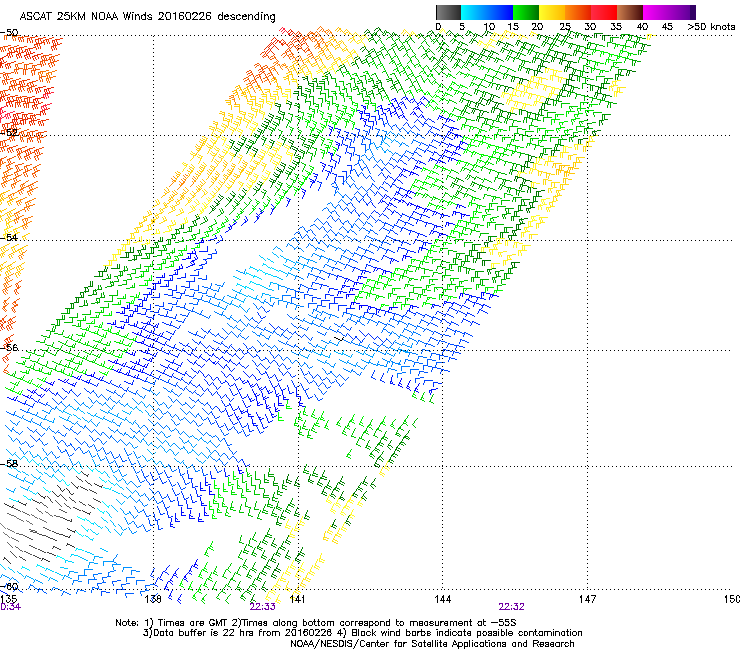The image size is (740, 650).
Task: Click the '138' longitude axis label
Action: (x=153, y=599)
